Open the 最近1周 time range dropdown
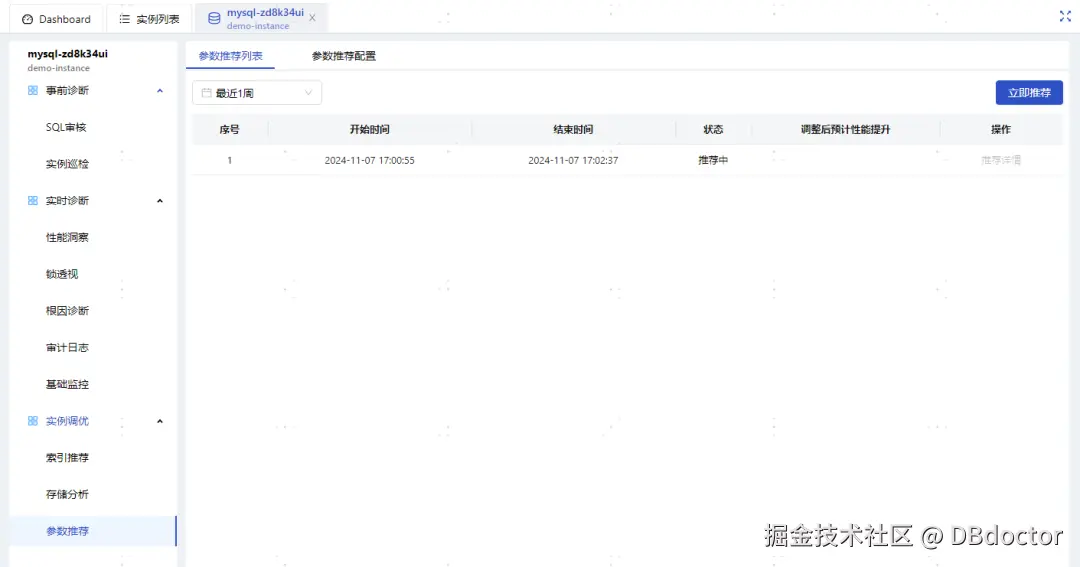 (257, 93)
